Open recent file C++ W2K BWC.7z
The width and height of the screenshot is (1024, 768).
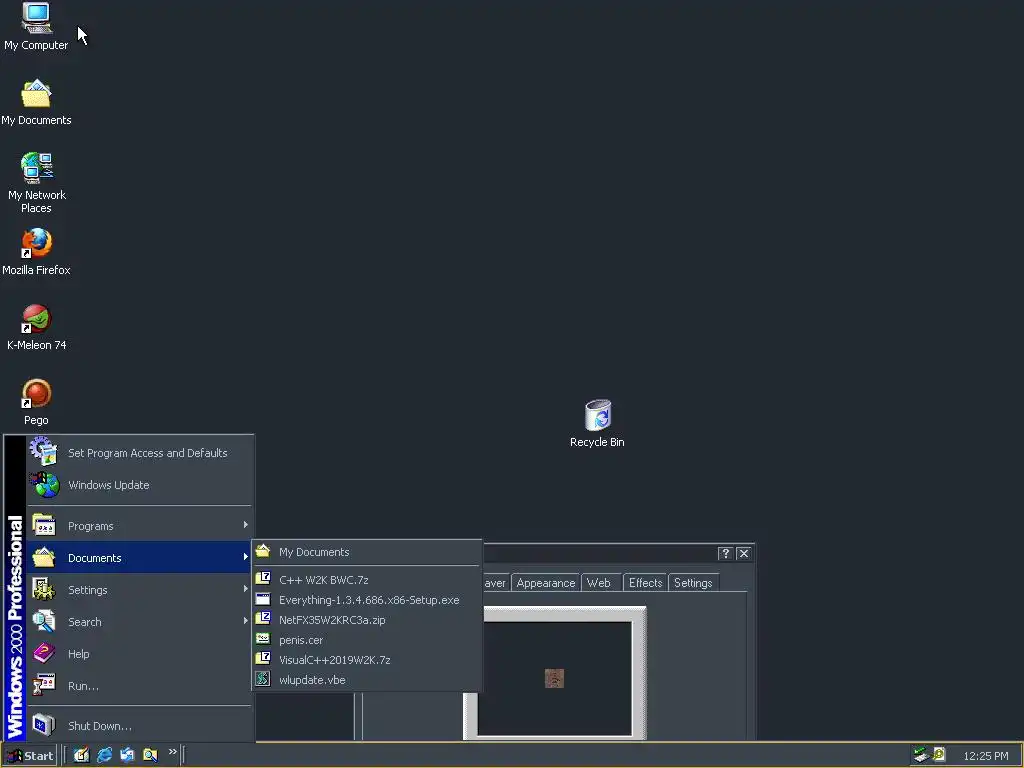(x=366, y=579)
